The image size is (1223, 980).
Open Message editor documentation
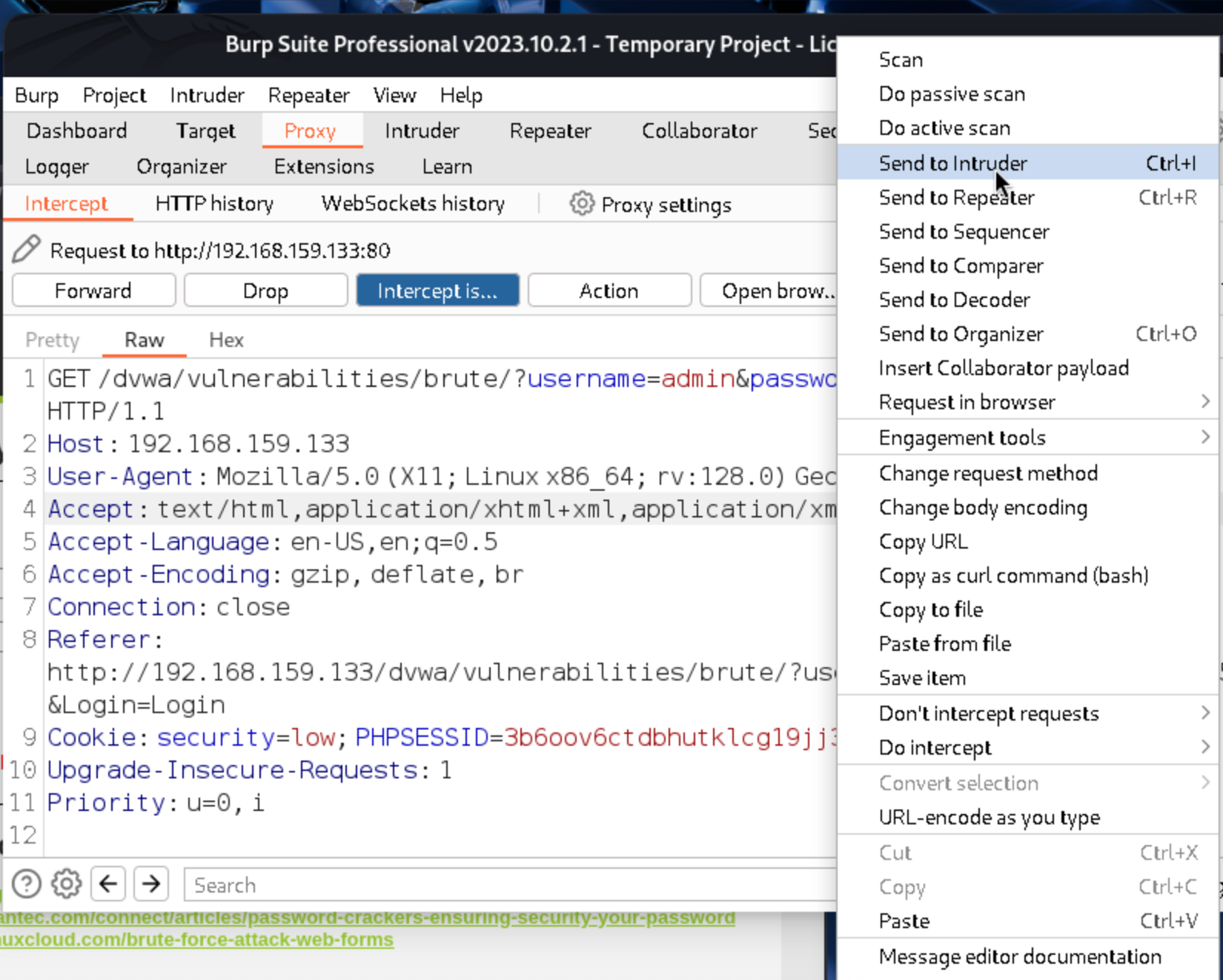tap(1029, 956)
